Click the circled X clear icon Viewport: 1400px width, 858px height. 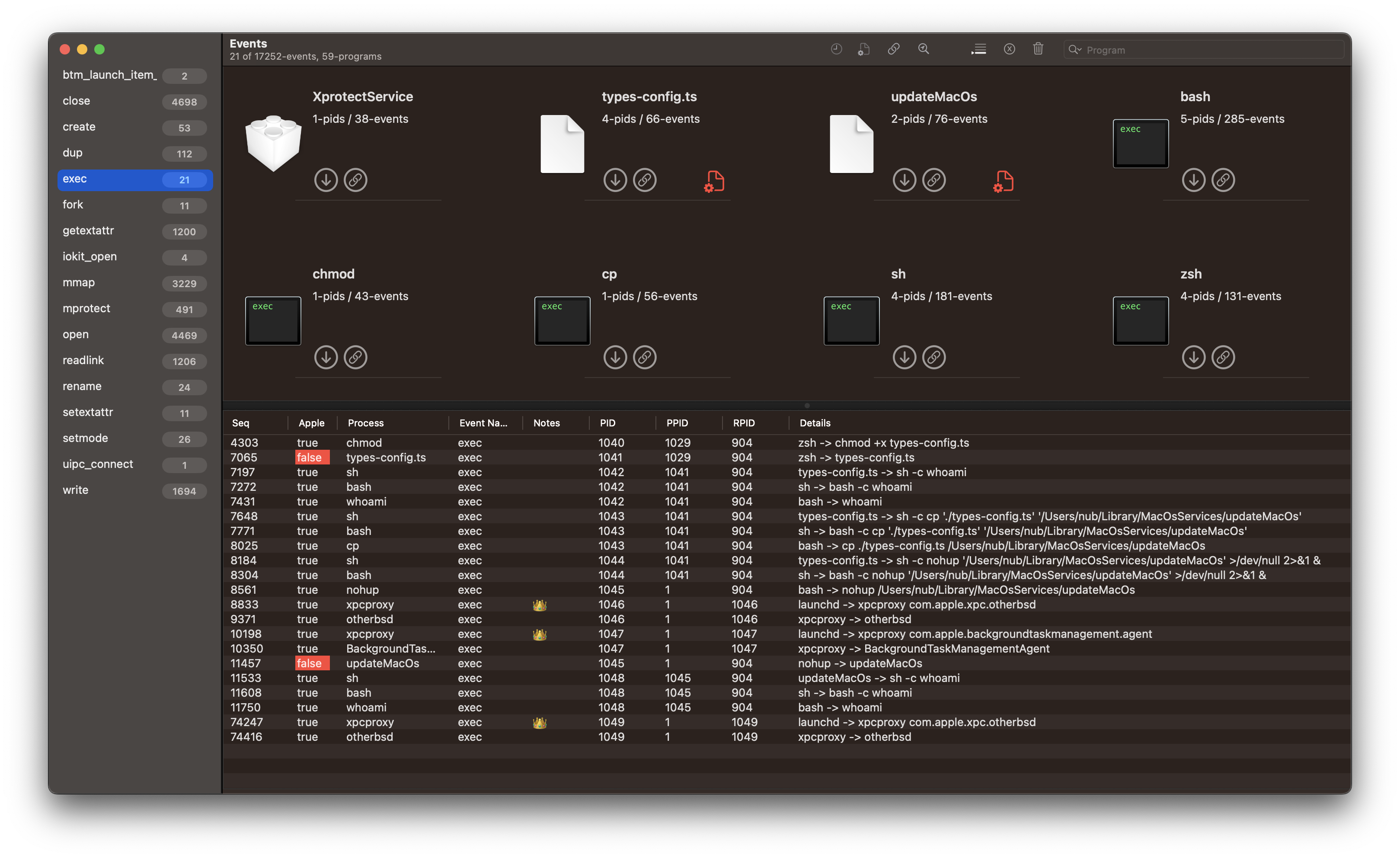[1009, 49]
